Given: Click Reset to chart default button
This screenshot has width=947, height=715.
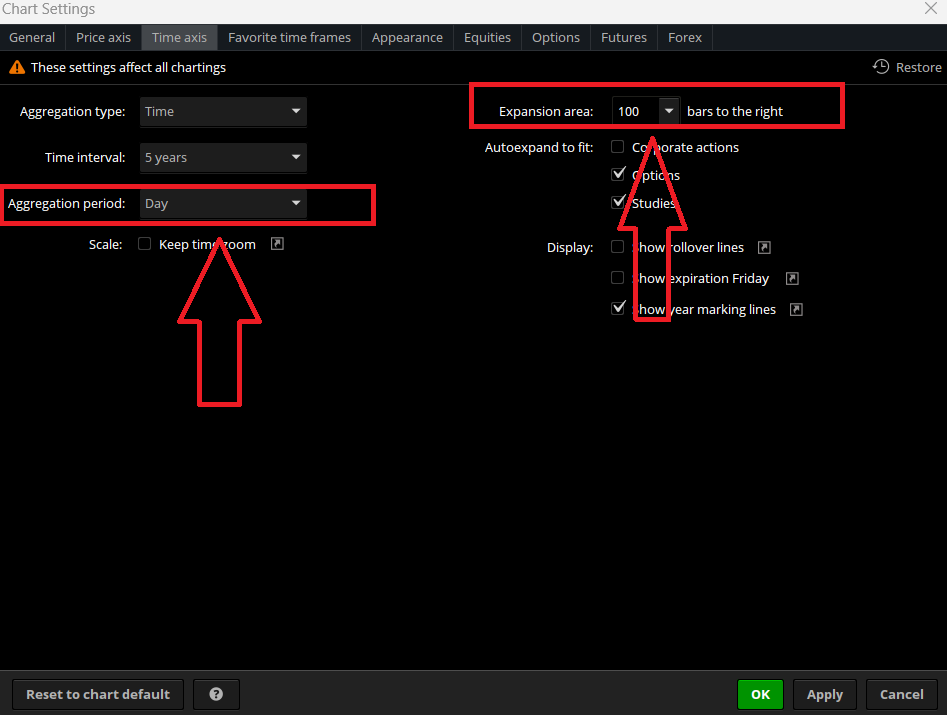Looking at the screenshot, I should click(98, 694).
